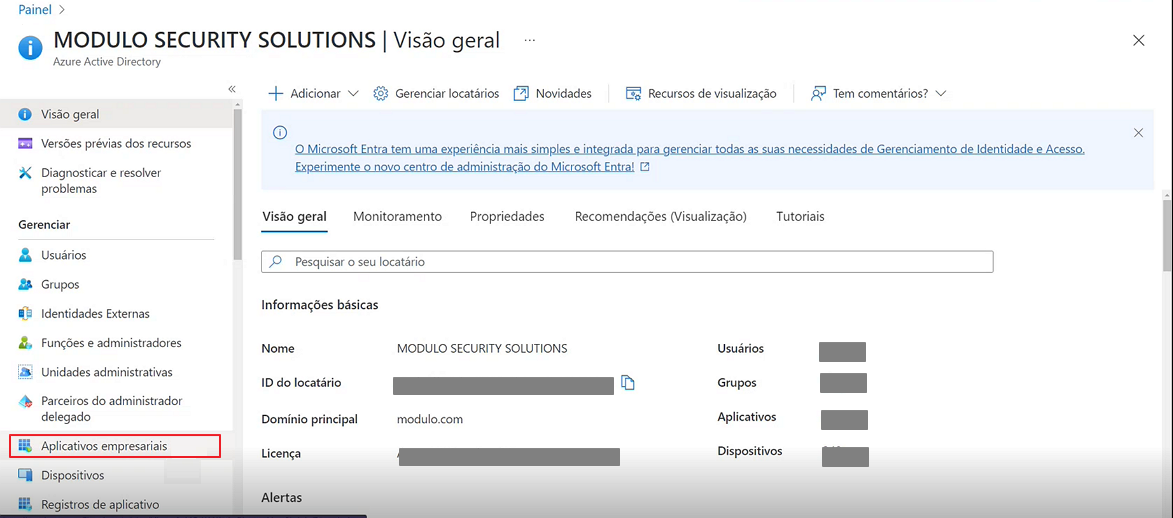Click the Aplicativos label in basic information
The width and height of the screenshot is (1173, 518).
747,417
